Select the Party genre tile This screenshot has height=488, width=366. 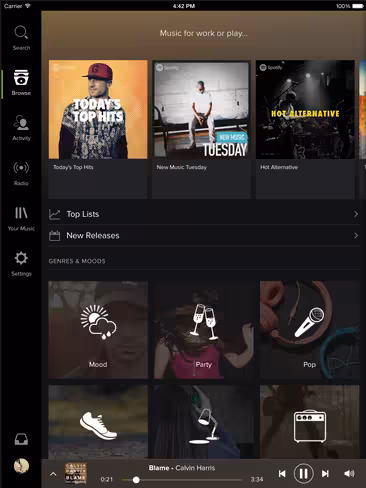(204, 330)
